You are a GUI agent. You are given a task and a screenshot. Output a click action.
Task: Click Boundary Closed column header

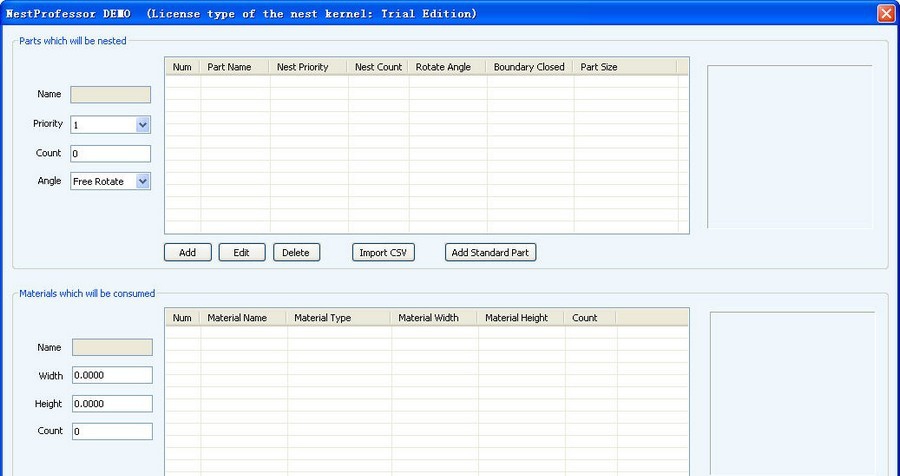[529, 67]
